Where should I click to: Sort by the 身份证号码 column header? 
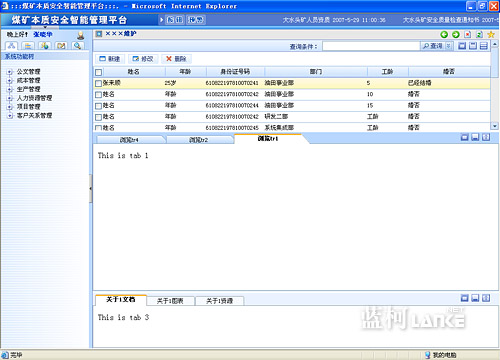point(235,72)
